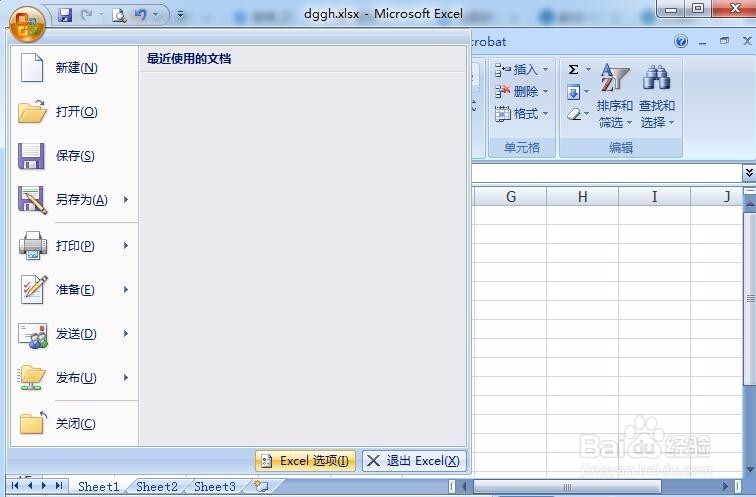The width and height of the screenshot is (756, 497).
Task: Click the Undo icon in Quick Access Toolbar
Action: (x=140, y=15)
